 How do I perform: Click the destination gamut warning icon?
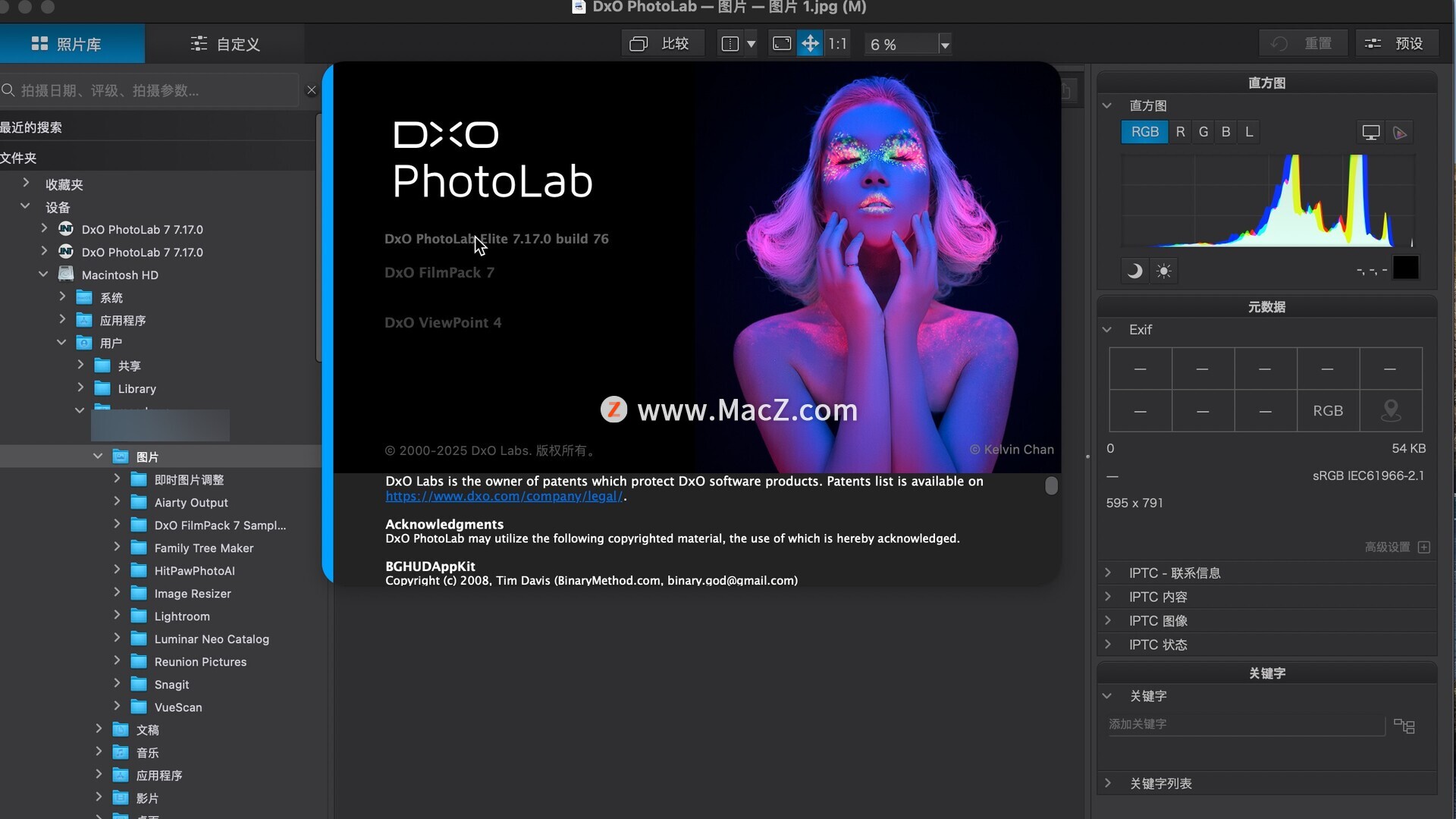[x=1400, y=133]
